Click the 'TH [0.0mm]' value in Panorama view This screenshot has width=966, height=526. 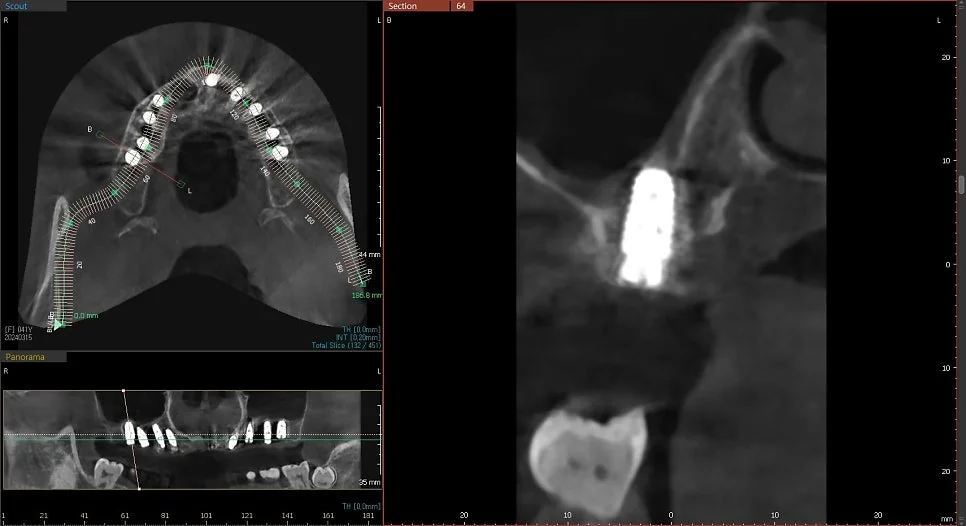[361, 506]
